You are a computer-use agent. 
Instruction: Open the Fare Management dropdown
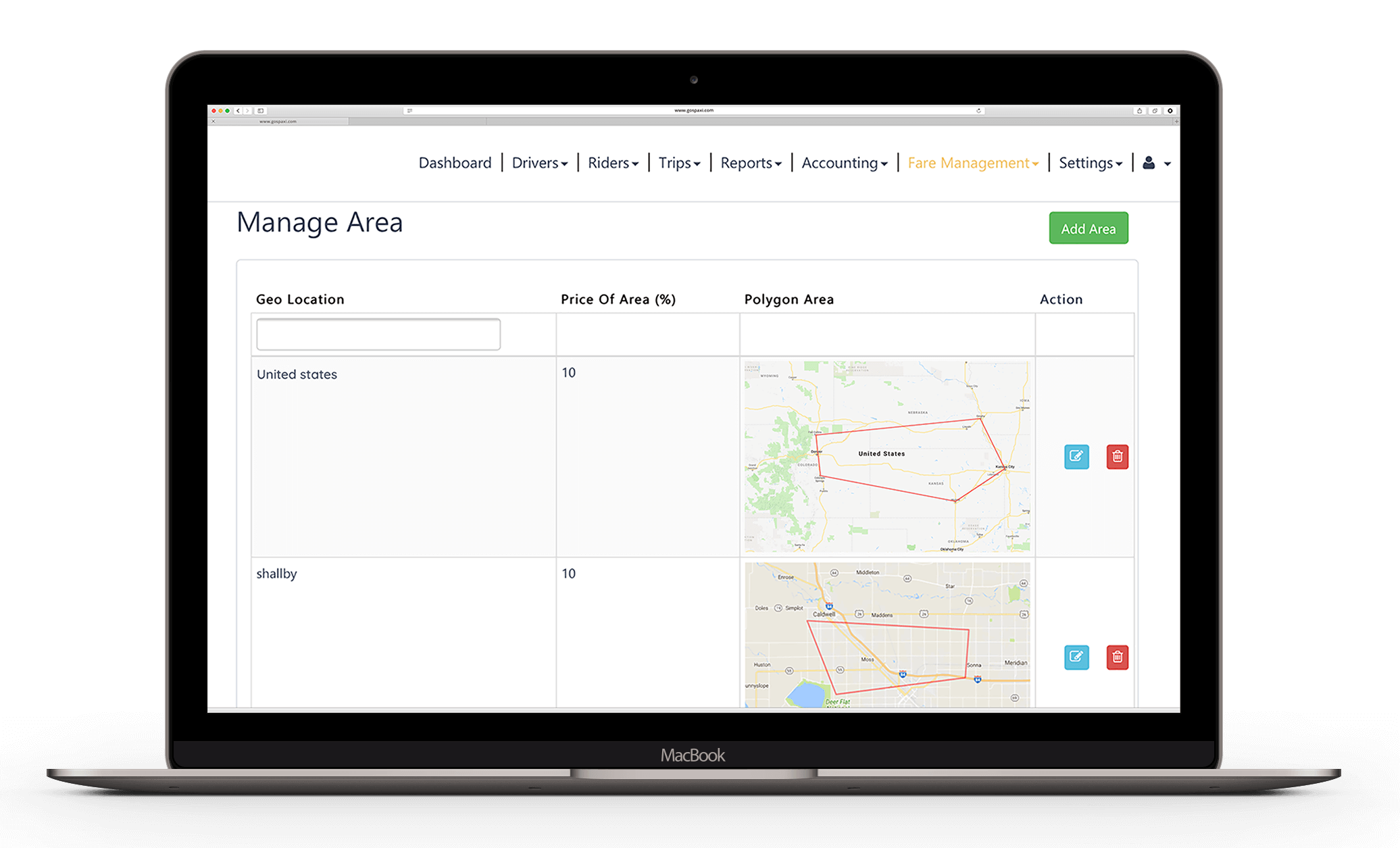pyautogui.click(x=973, y=163)
